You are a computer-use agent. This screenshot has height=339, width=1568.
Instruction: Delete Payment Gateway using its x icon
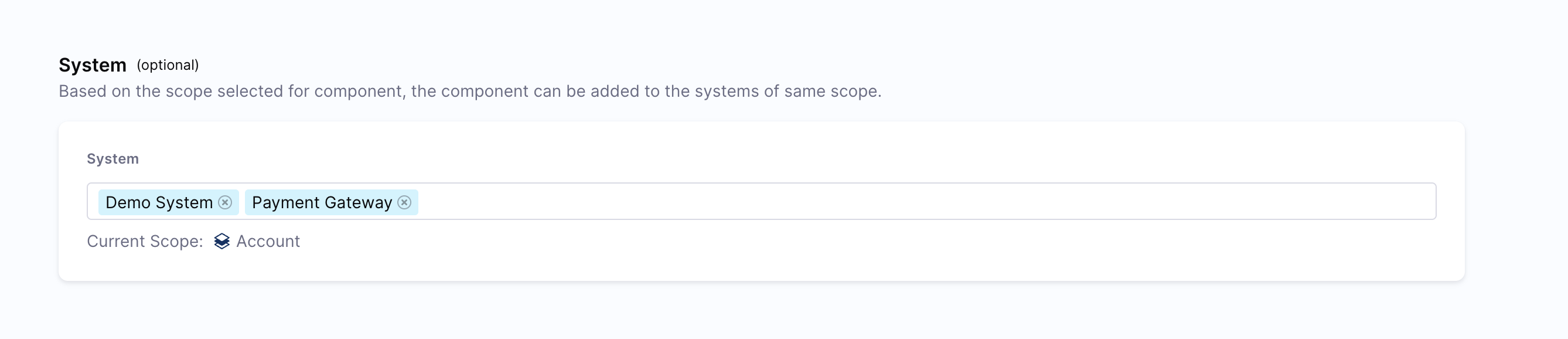(x=404, y=202)
